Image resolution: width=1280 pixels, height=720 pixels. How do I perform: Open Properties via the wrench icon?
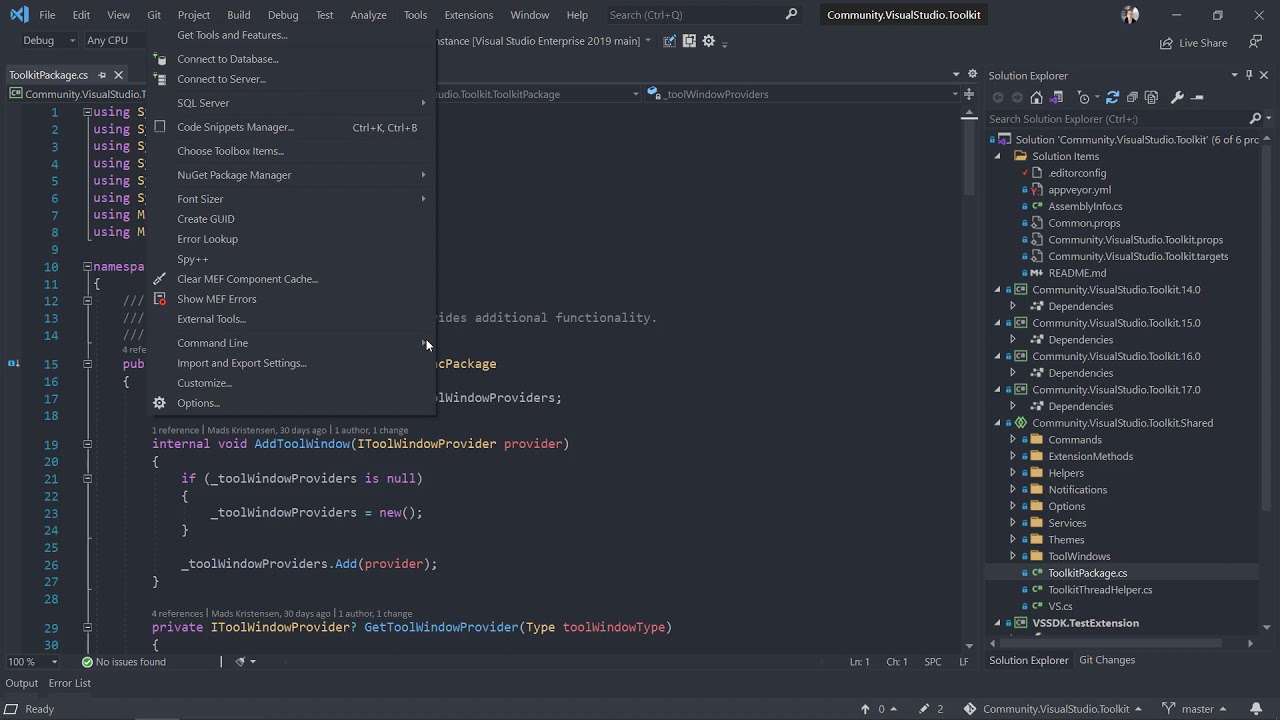(x=1177, y=97)
